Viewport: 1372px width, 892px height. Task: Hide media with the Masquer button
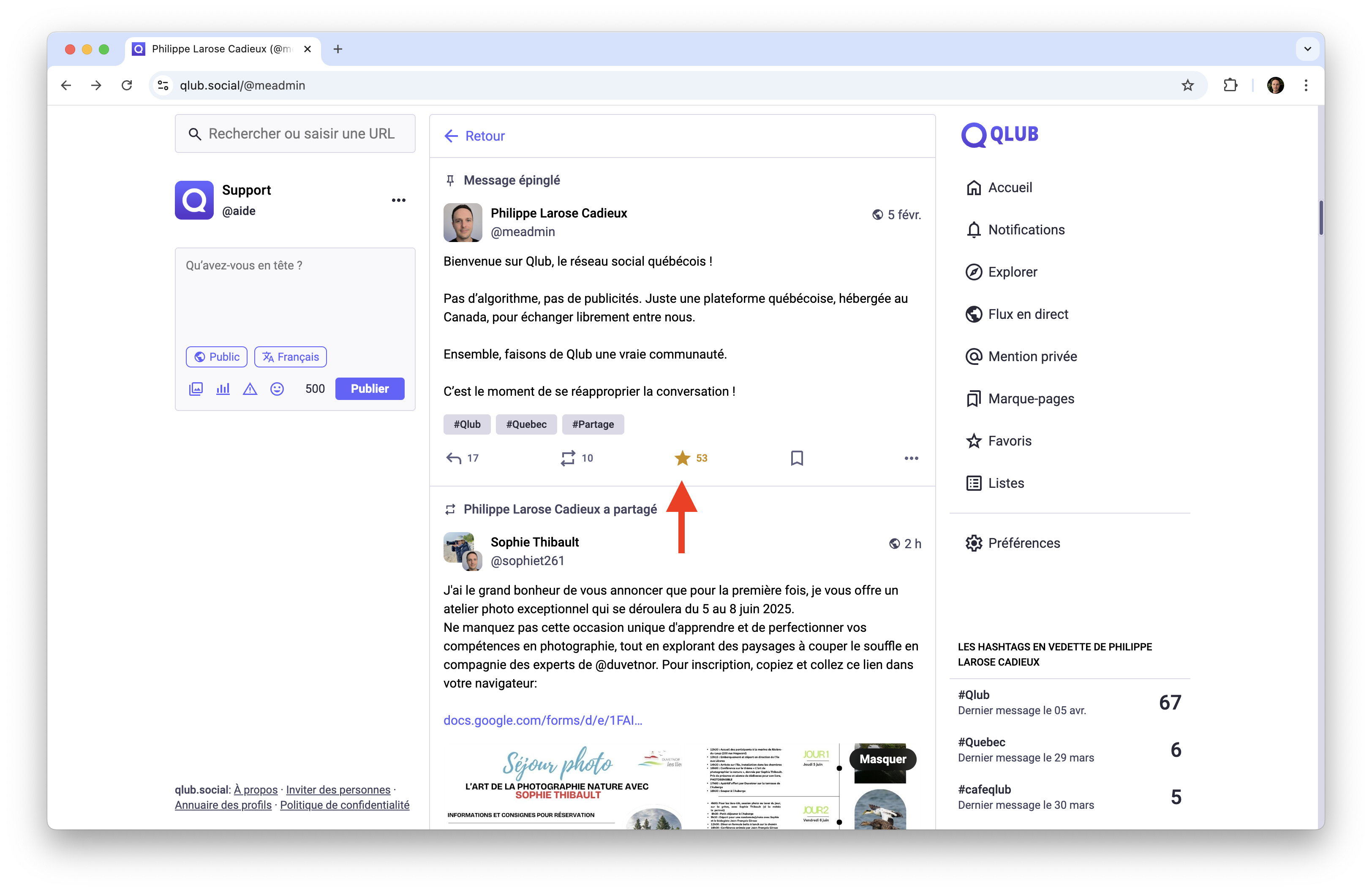pyautogui.click(x=882, y=759)
